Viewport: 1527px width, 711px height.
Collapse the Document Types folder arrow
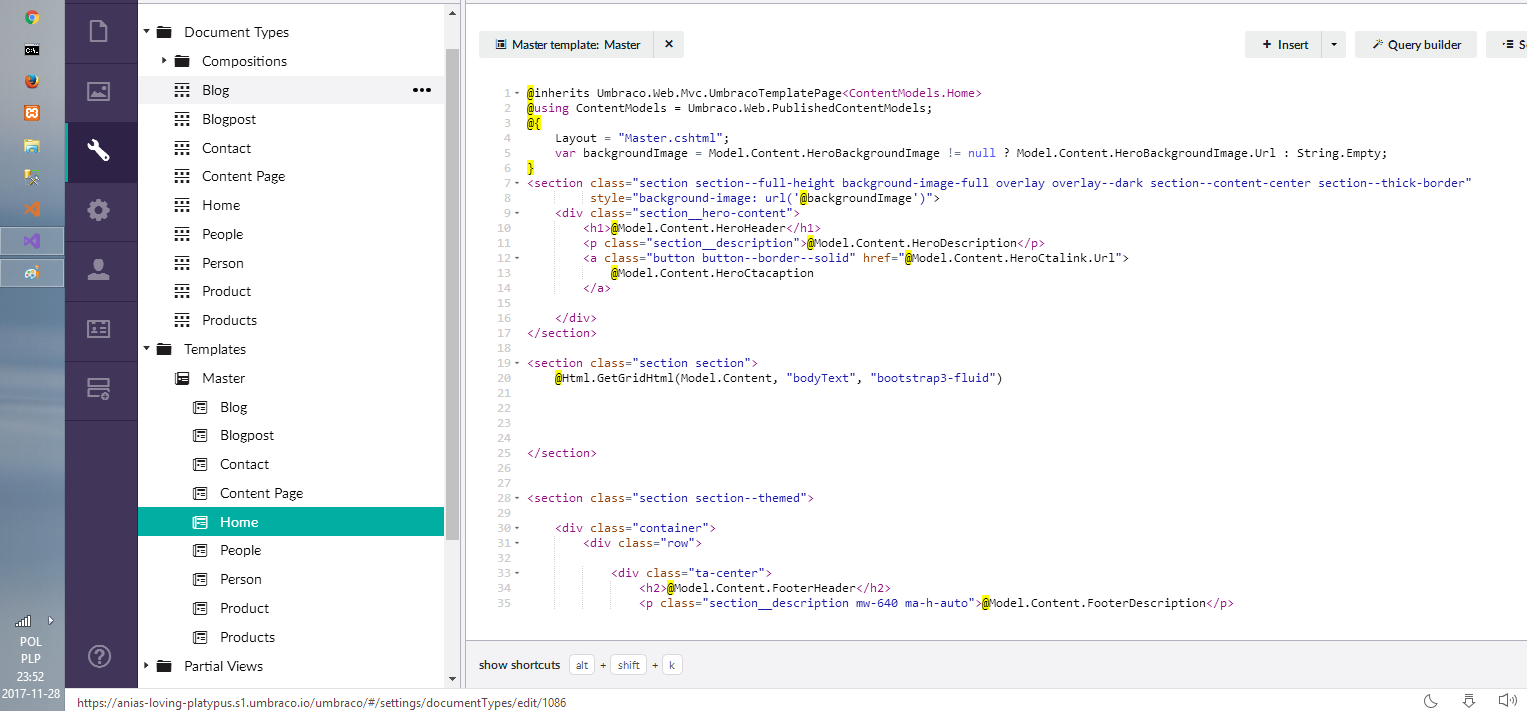tap(146, 32)
